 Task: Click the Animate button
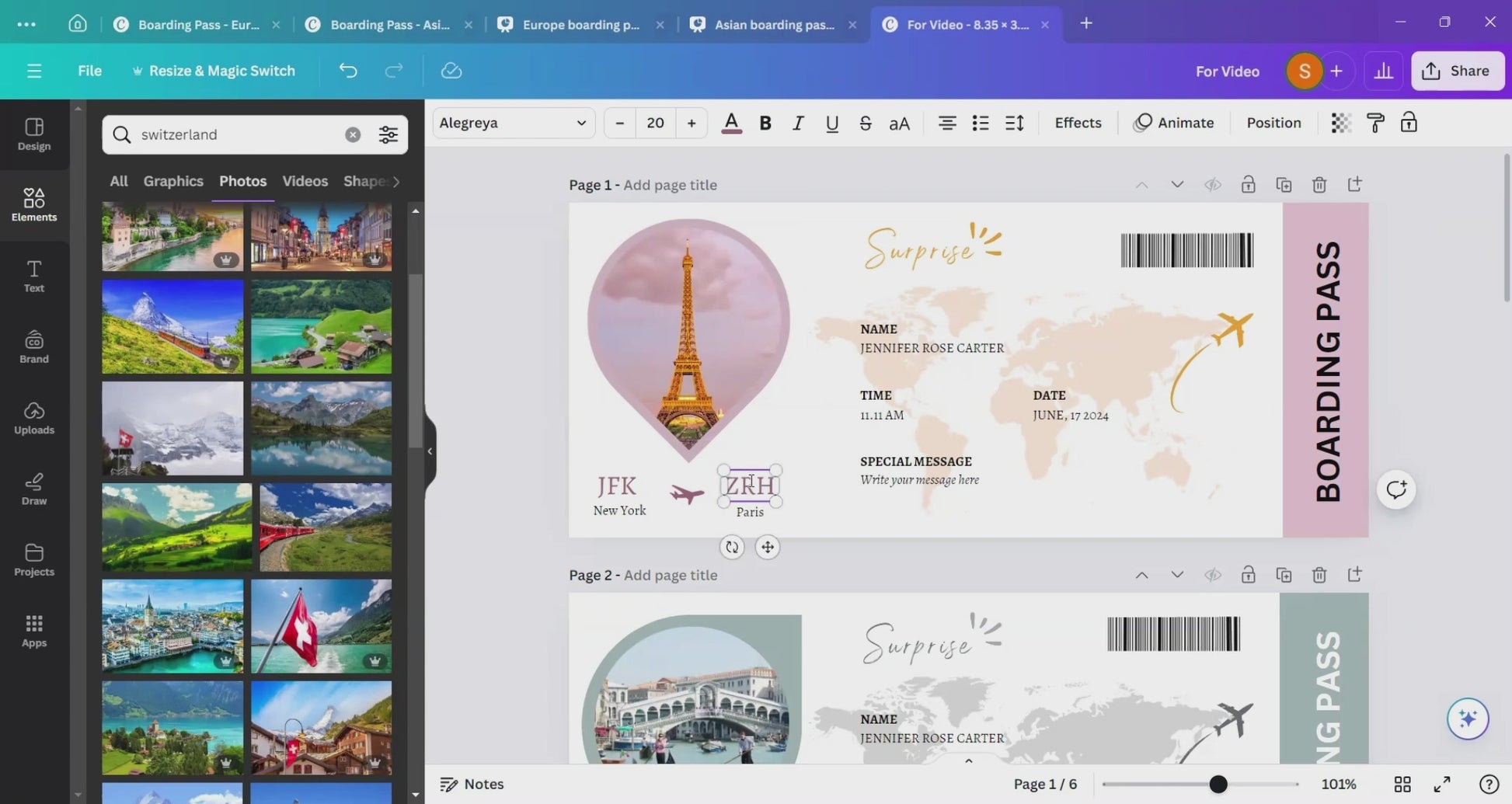pos(1173,123)
